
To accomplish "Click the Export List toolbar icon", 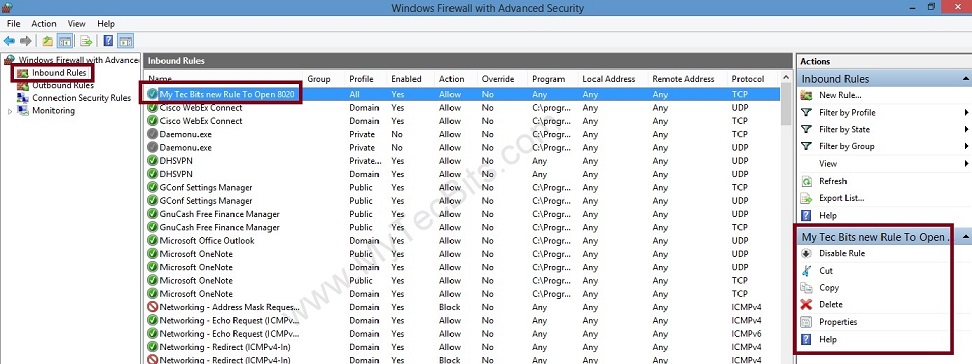I will 86,41.
